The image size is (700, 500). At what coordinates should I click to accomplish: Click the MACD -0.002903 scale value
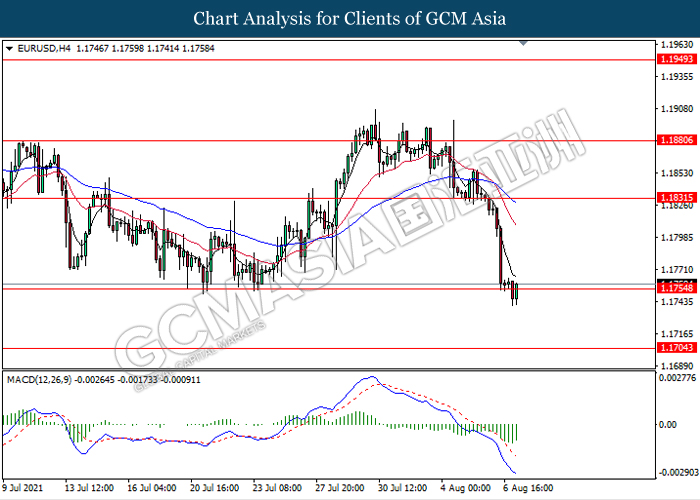click(677, 472)
